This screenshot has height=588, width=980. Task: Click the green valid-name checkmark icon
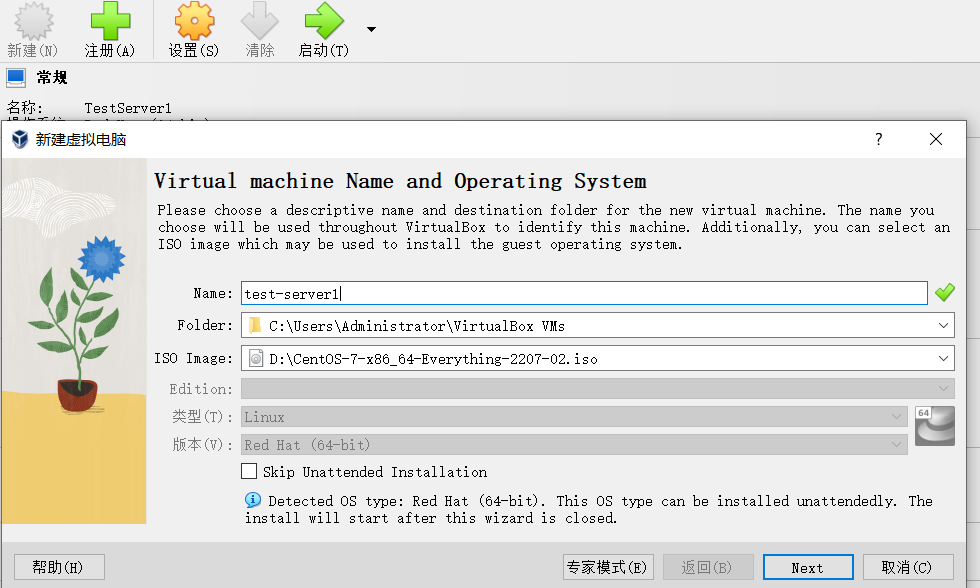(944, 292)
